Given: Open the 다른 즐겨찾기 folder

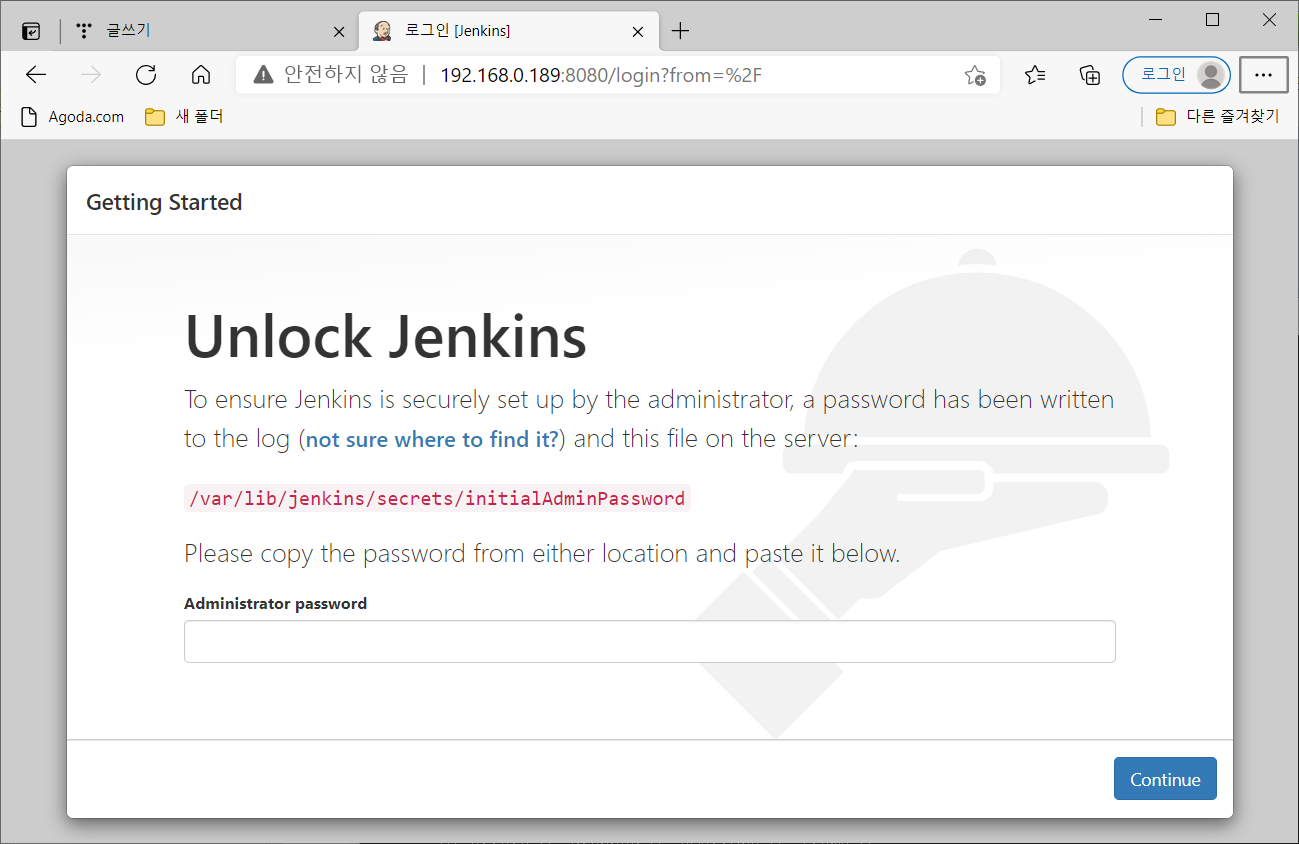Looking at the screenshot, I should pos(1217,117).
